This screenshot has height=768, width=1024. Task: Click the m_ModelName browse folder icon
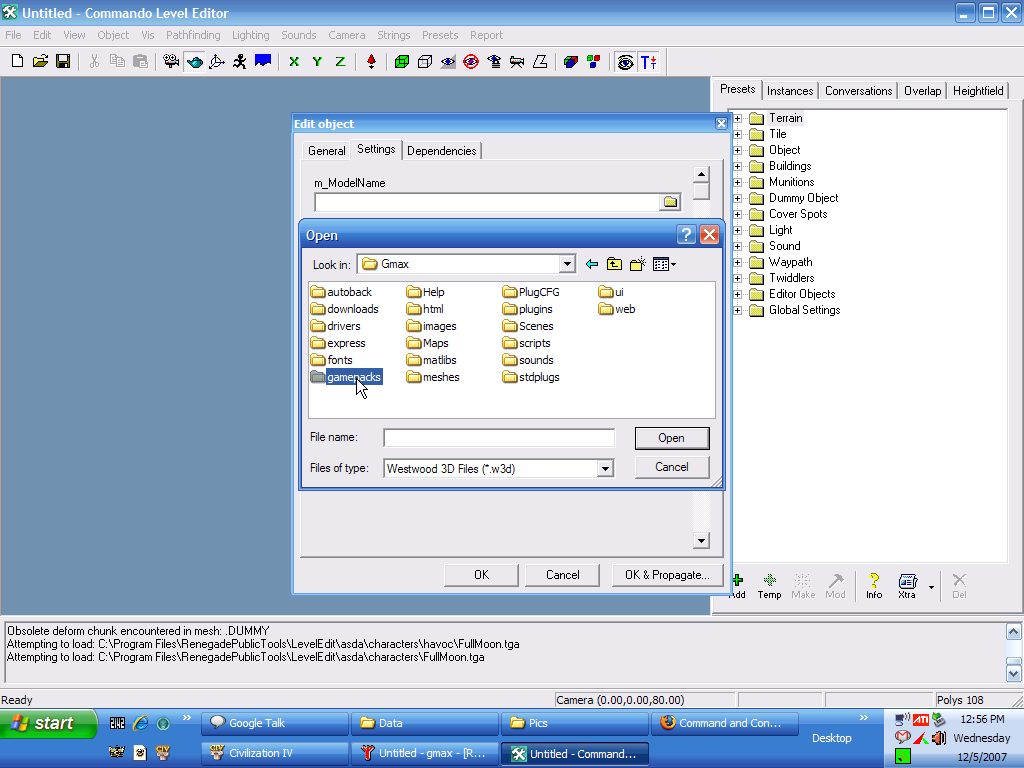point(670,202)
